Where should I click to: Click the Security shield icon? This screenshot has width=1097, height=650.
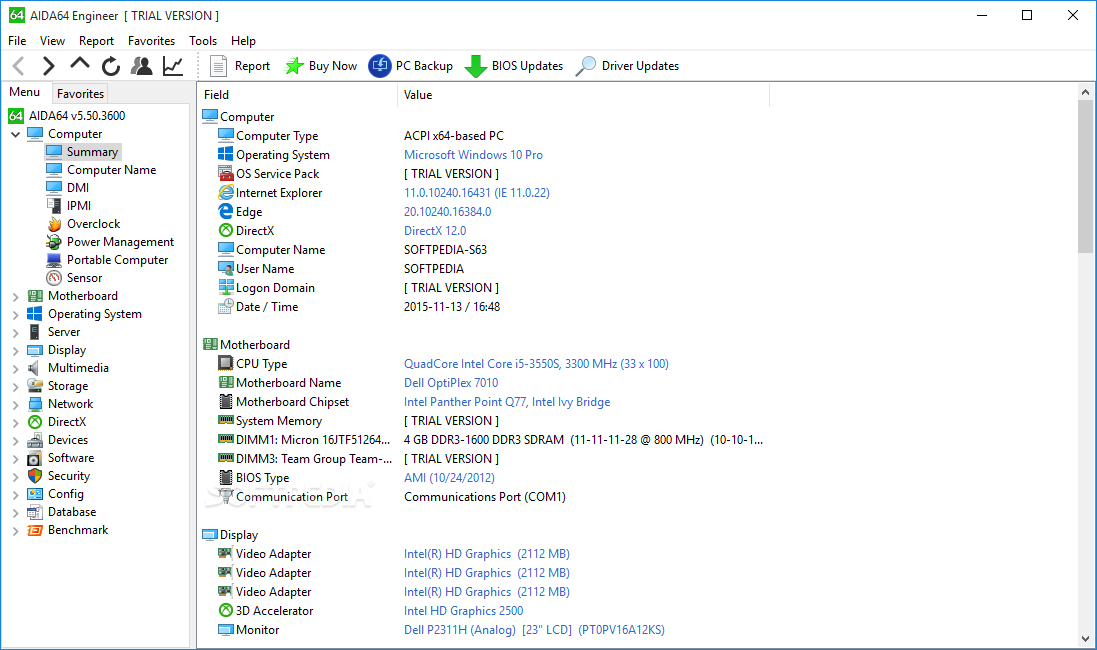click(35, 476)
